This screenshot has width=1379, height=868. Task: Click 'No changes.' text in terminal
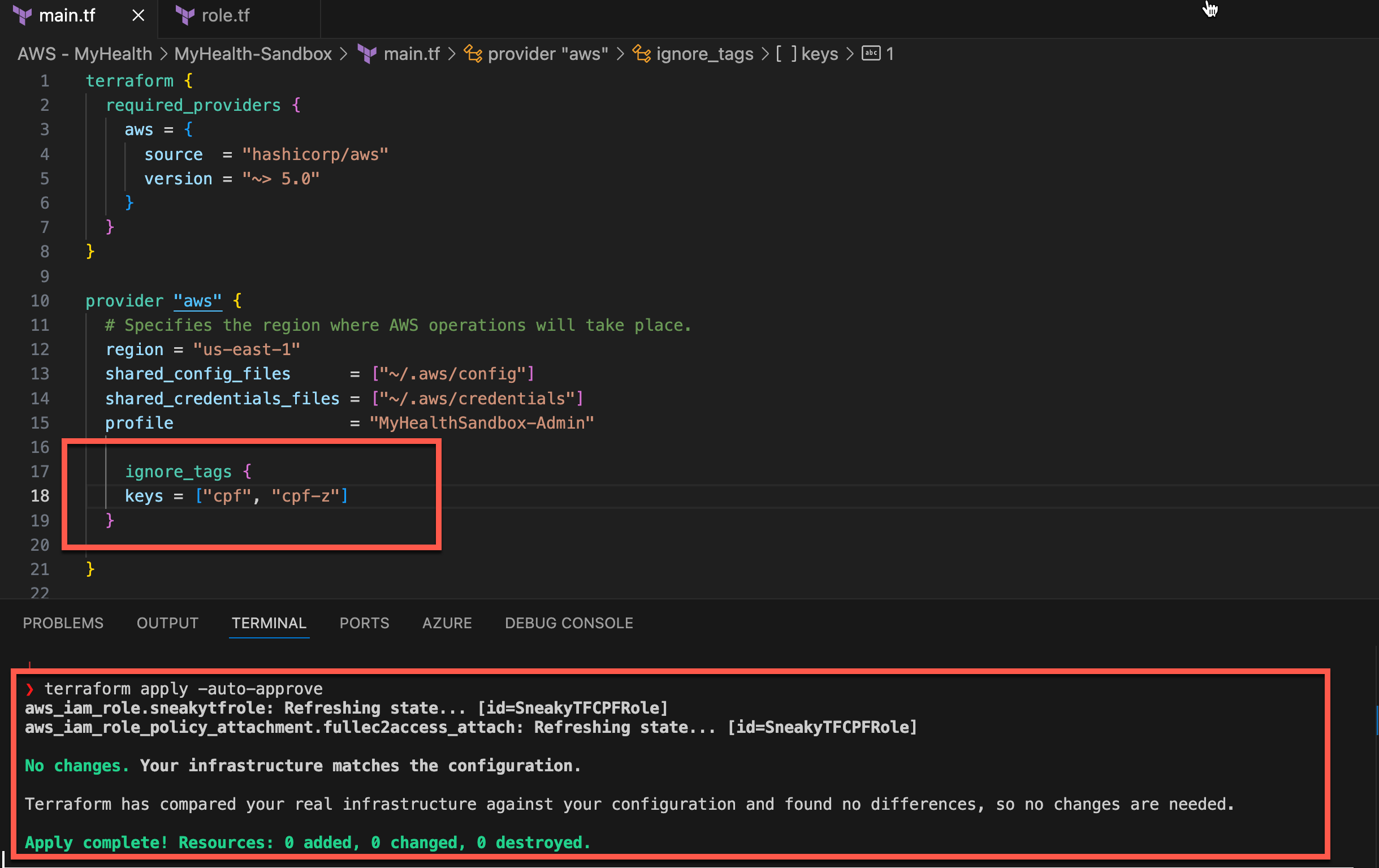(x=77, y=766)
